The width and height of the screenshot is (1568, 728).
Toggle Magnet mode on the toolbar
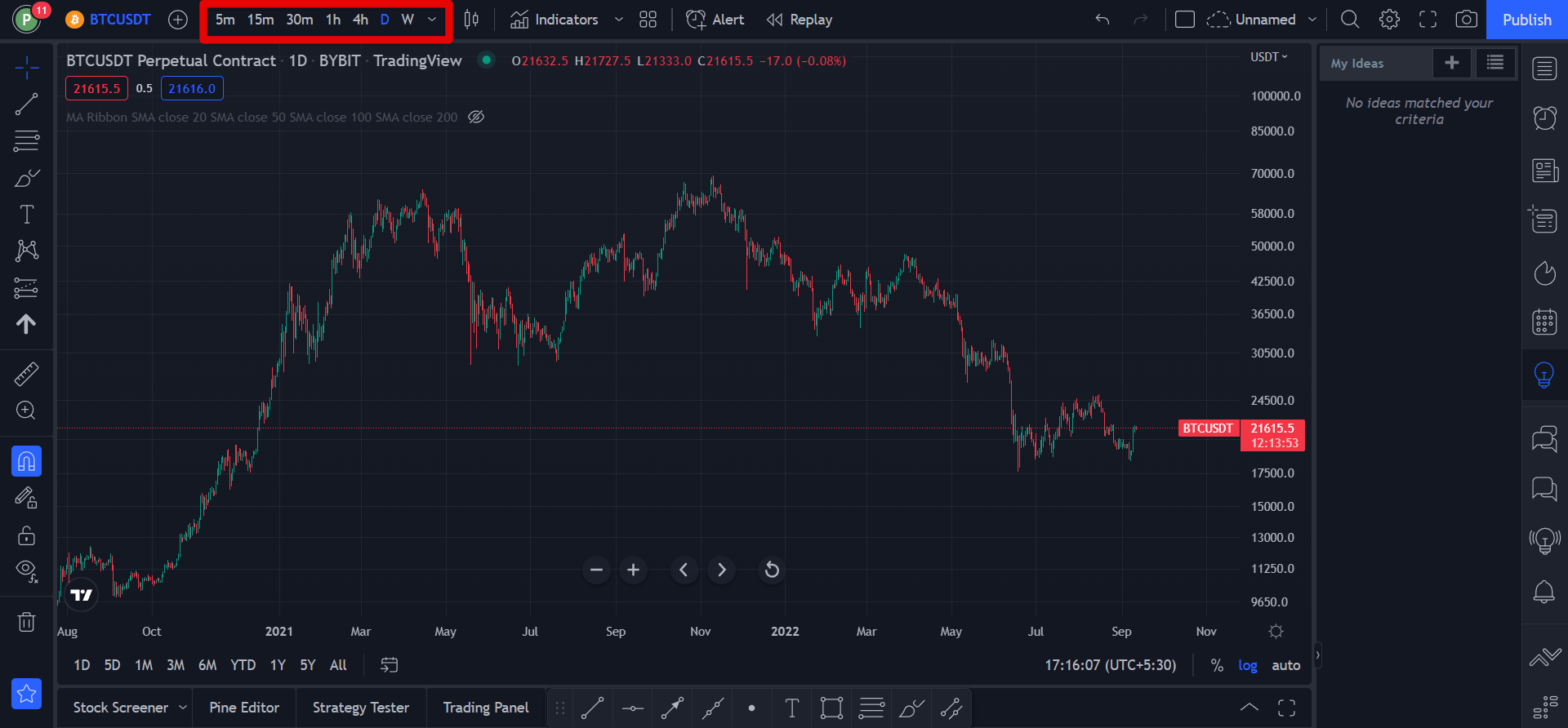(x=26, y=461)
